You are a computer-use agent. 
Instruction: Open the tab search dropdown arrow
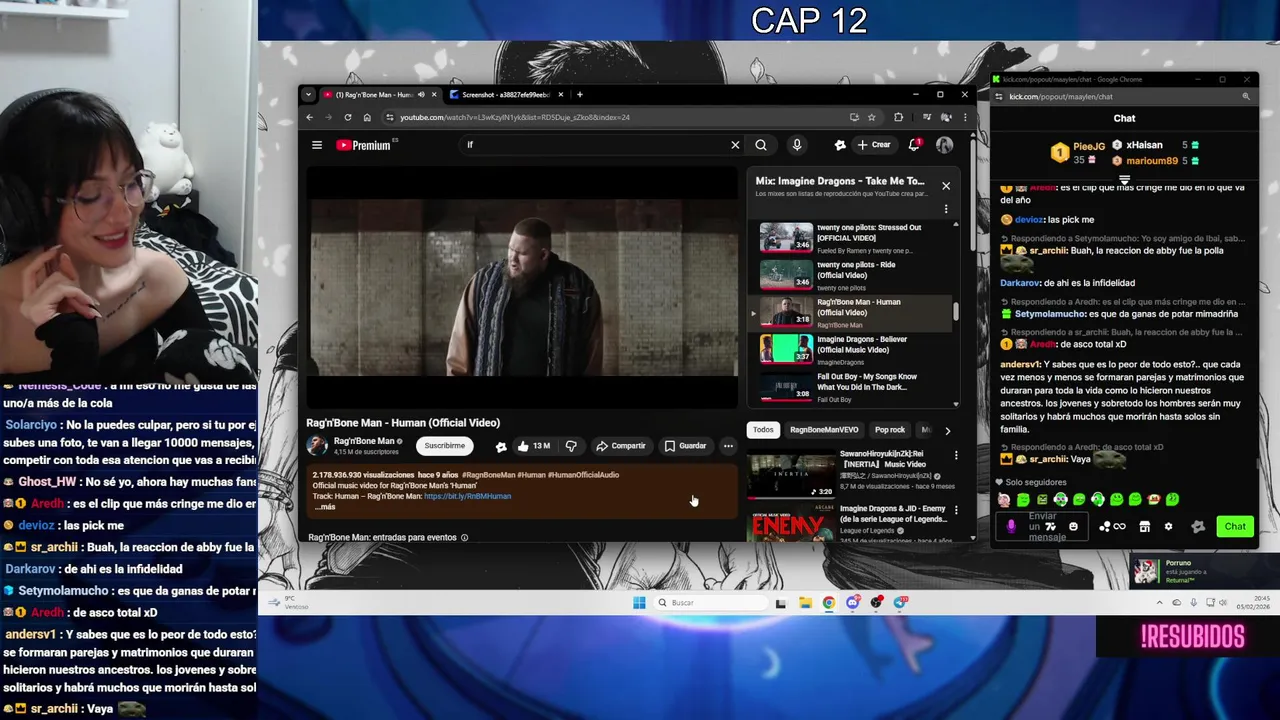(308, 95)
